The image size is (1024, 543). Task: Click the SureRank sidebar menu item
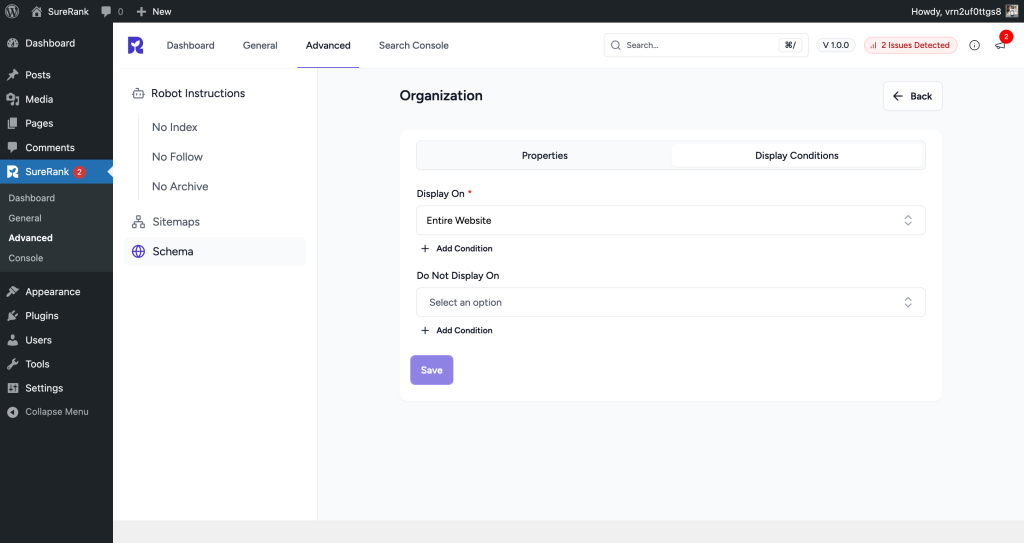tap(56, 172)
